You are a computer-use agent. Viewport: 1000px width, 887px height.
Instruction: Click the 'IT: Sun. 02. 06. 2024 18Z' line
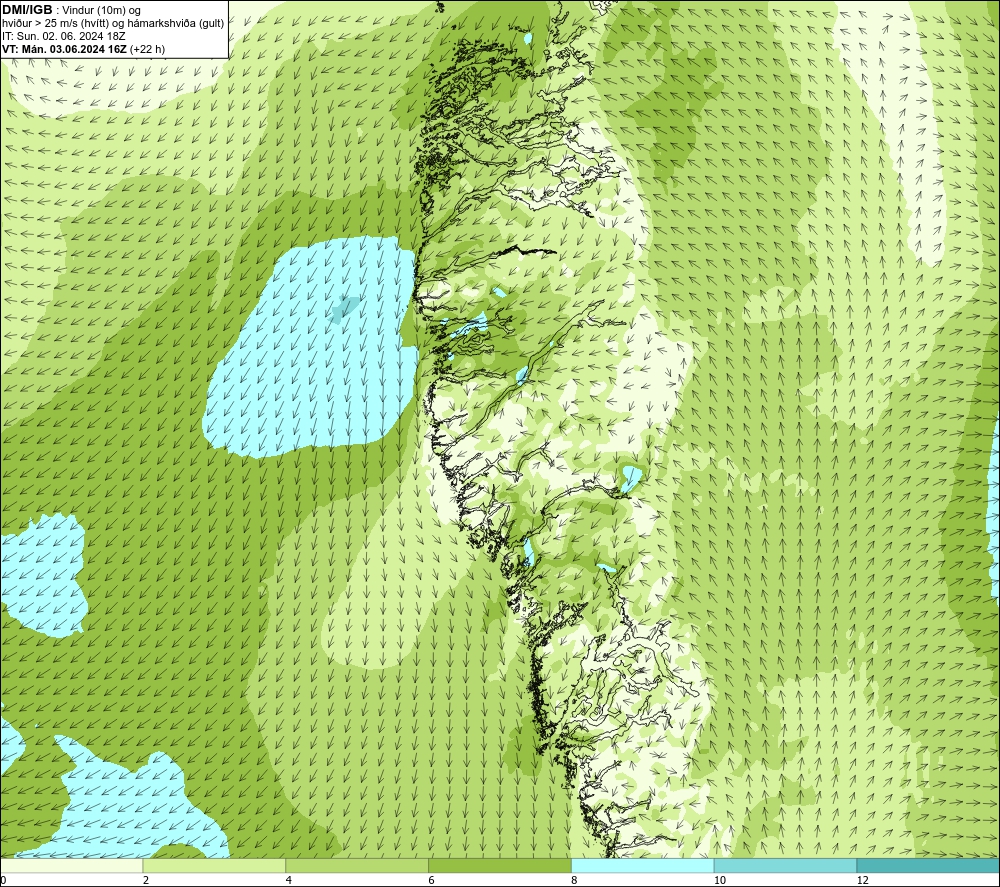(x=64, y=36)
